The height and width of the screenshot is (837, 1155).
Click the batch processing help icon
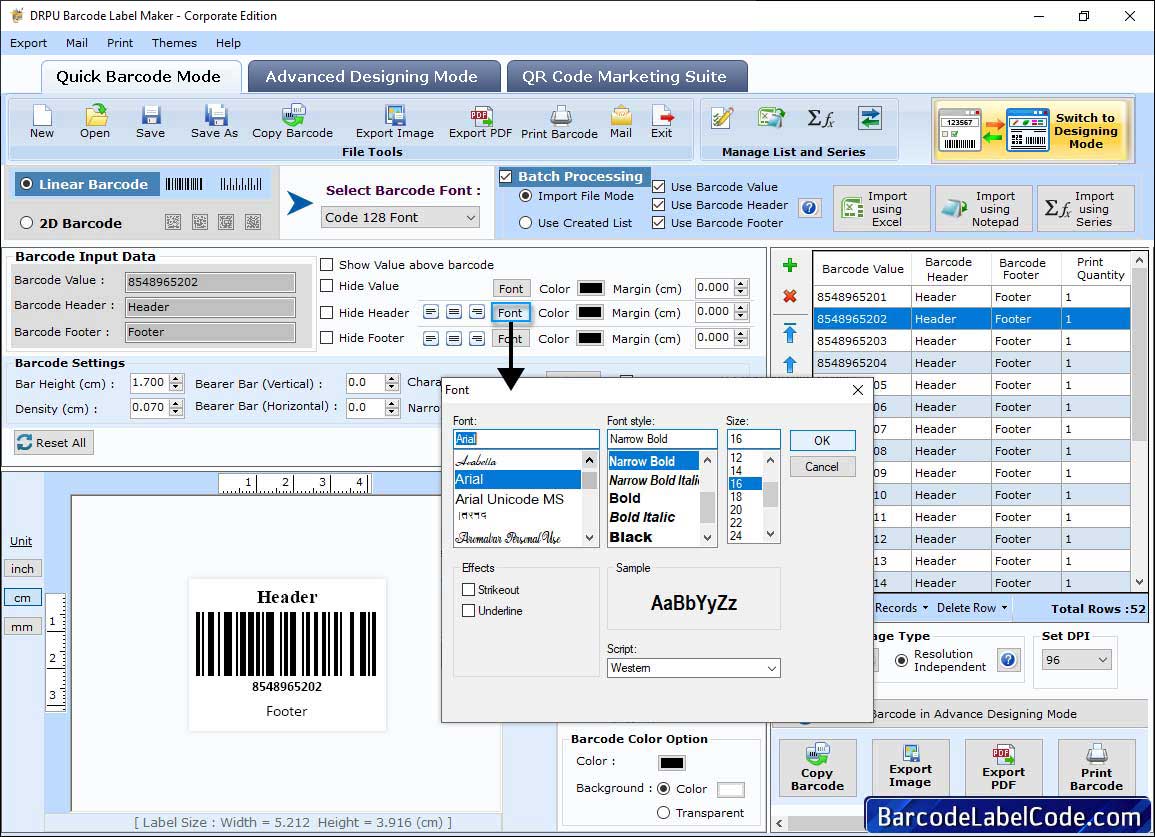[809, 208]
